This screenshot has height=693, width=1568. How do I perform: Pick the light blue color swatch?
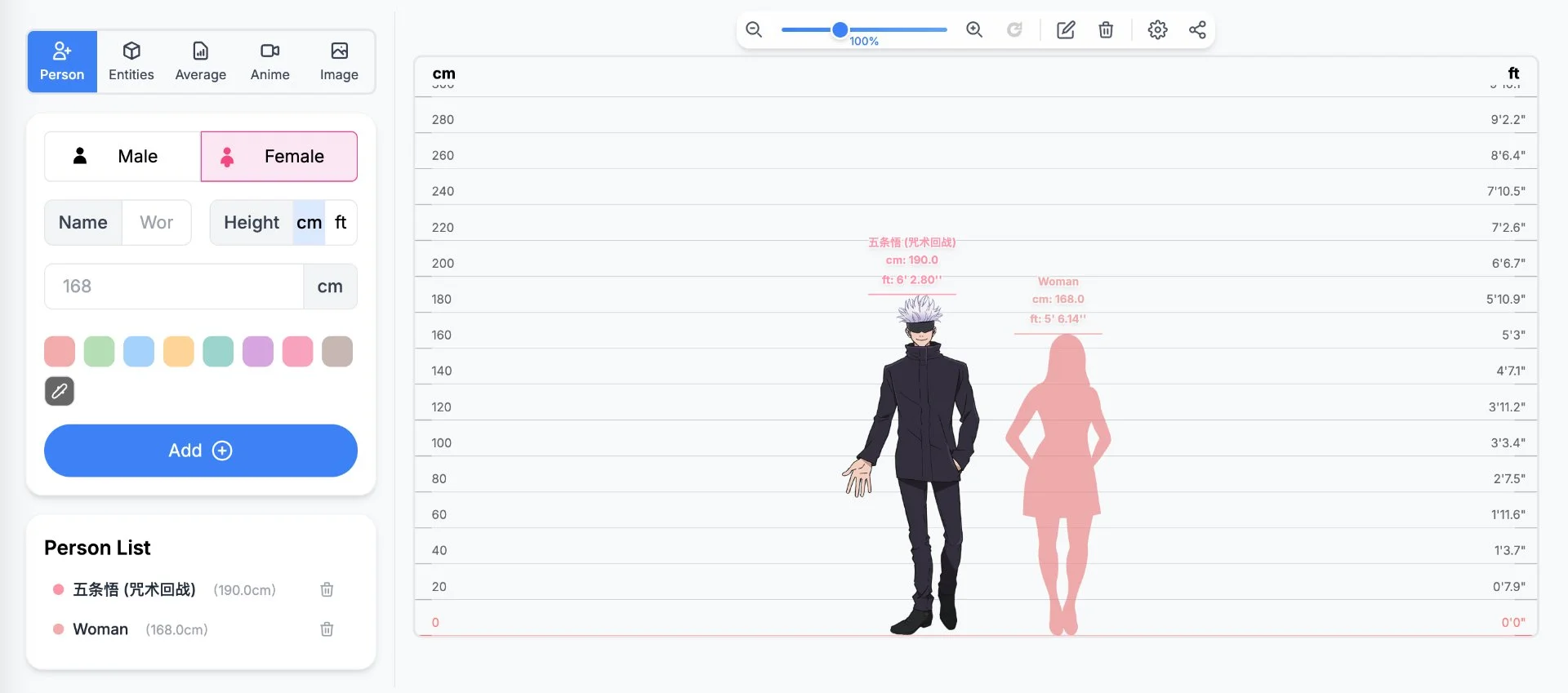(139, 352)
